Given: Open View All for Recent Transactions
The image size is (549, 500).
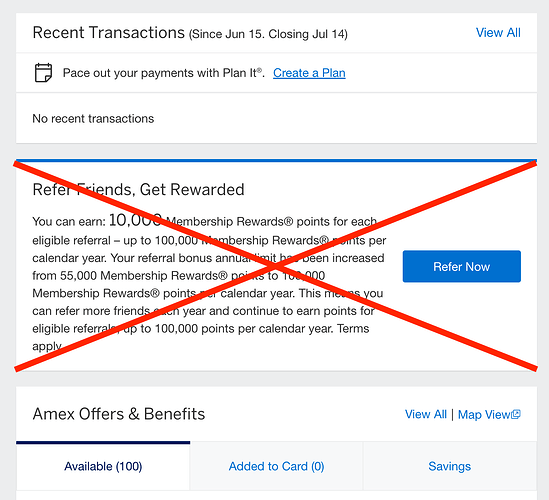Looking at the screenshot, I should 498,33.
